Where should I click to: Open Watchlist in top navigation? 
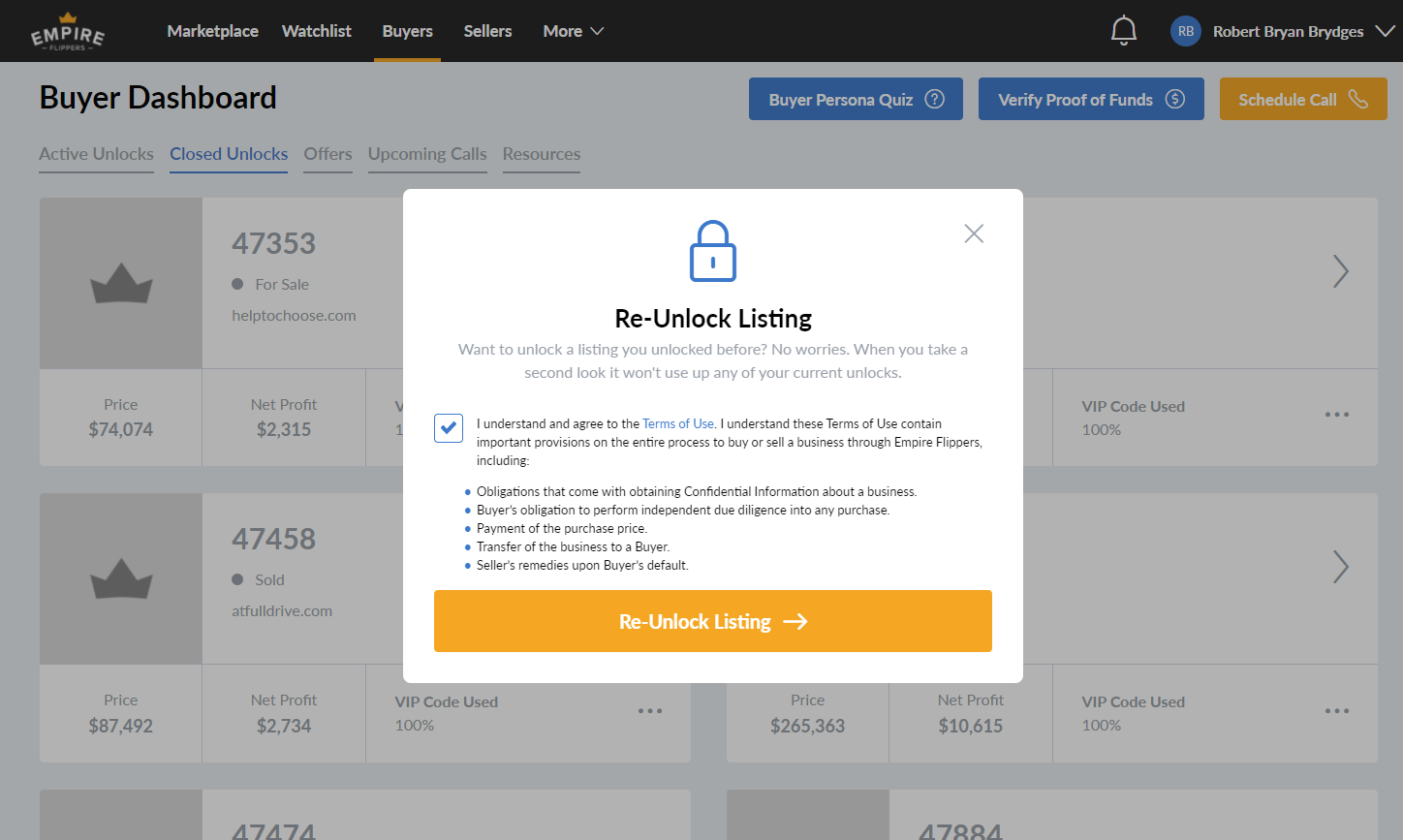coord(317,31)
